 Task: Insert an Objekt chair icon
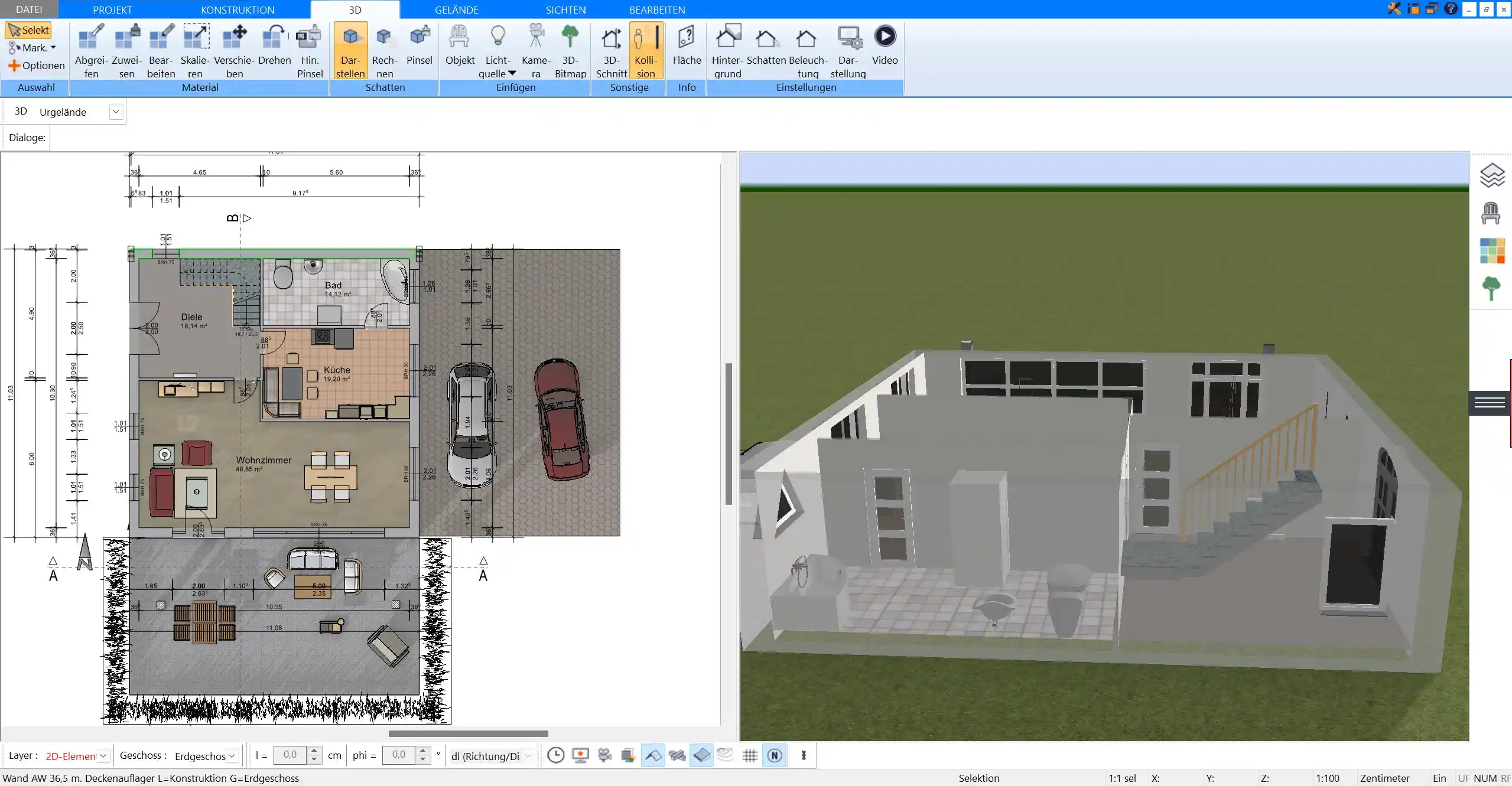click(x=460, y=45)
